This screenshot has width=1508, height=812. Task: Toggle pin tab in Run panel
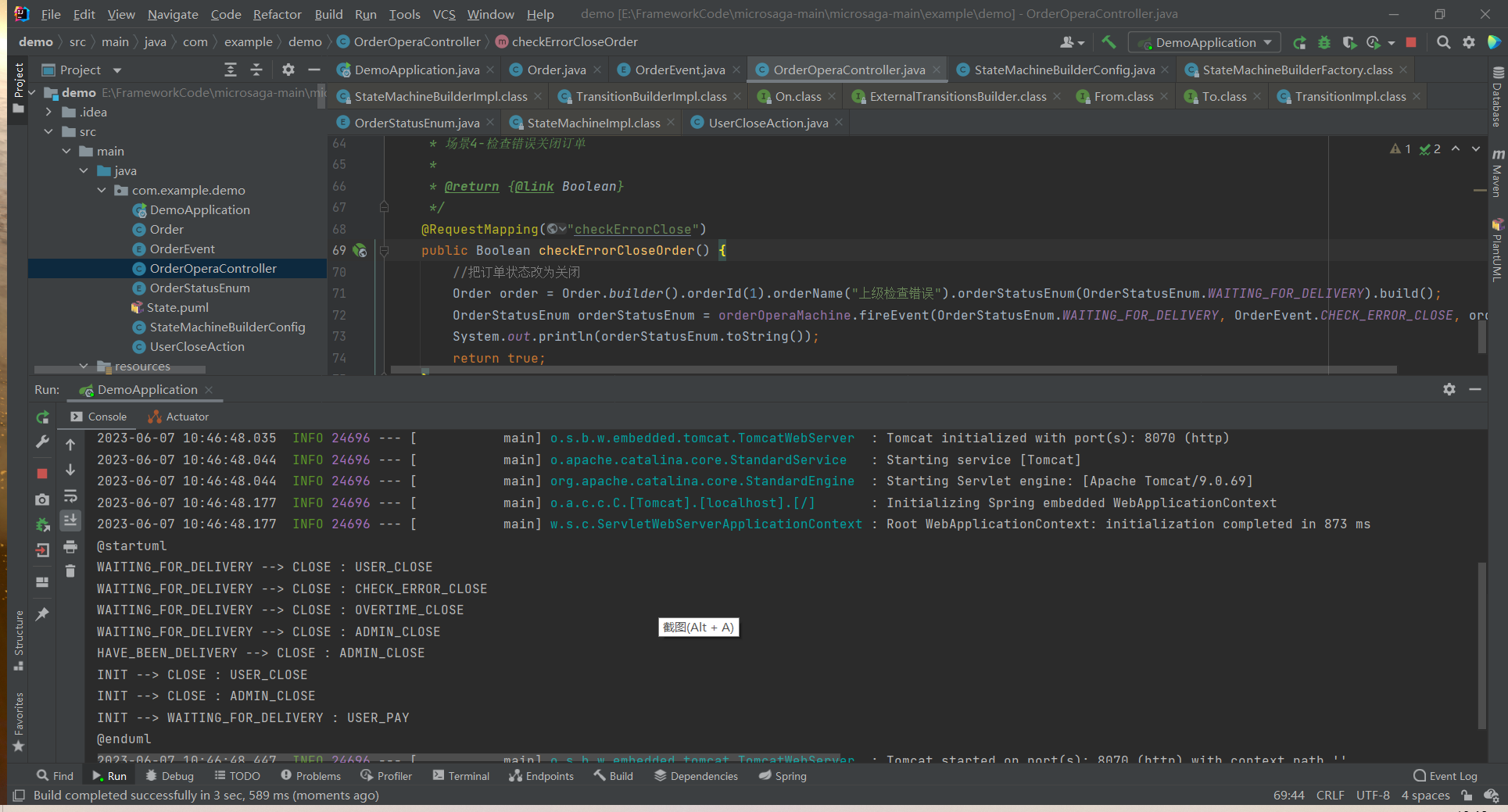(43, 614)
